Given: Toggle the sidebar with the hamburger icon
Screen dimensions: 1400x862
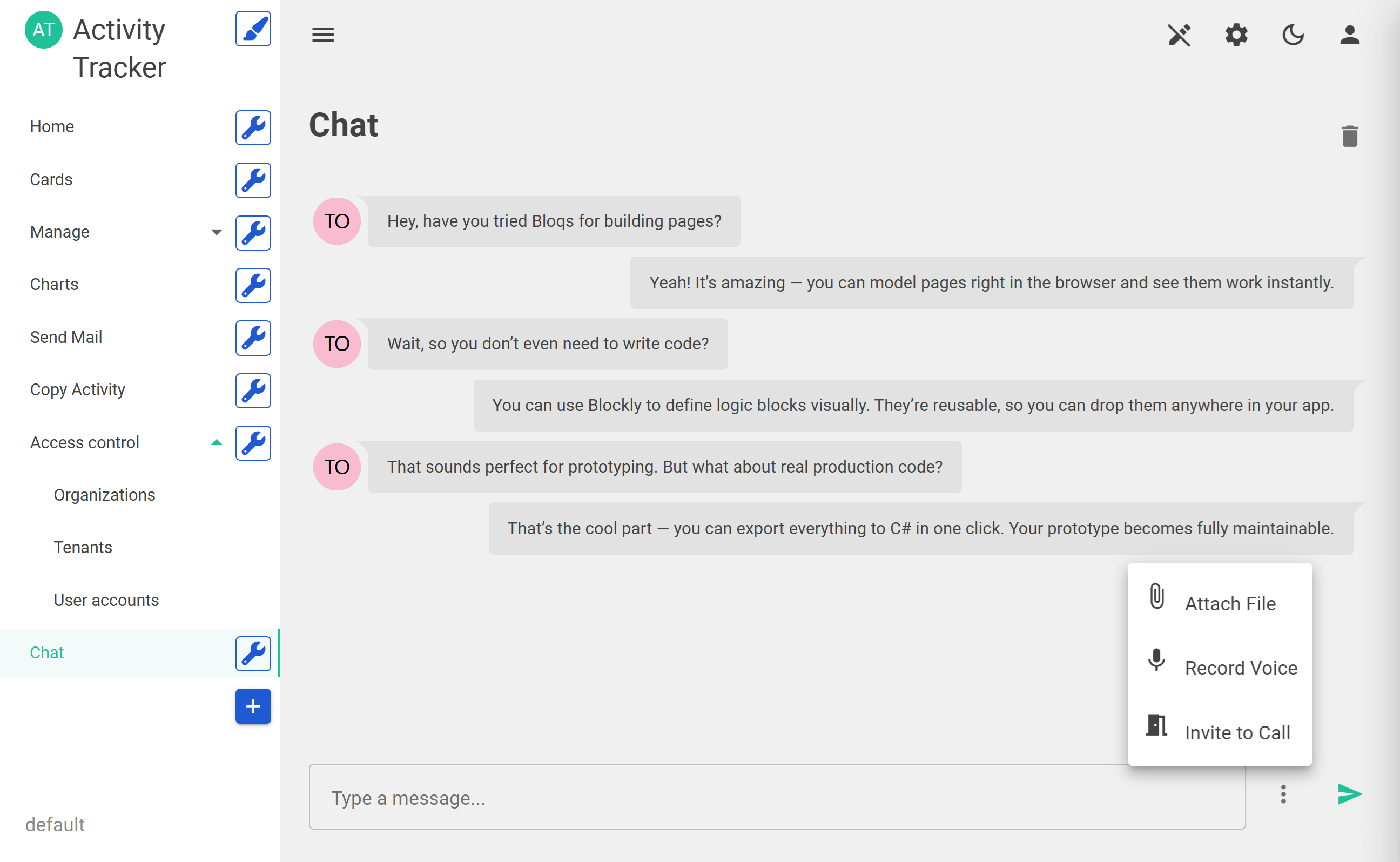Looking at the screenshot, I should pyautogui.click(x=322, y=35).
